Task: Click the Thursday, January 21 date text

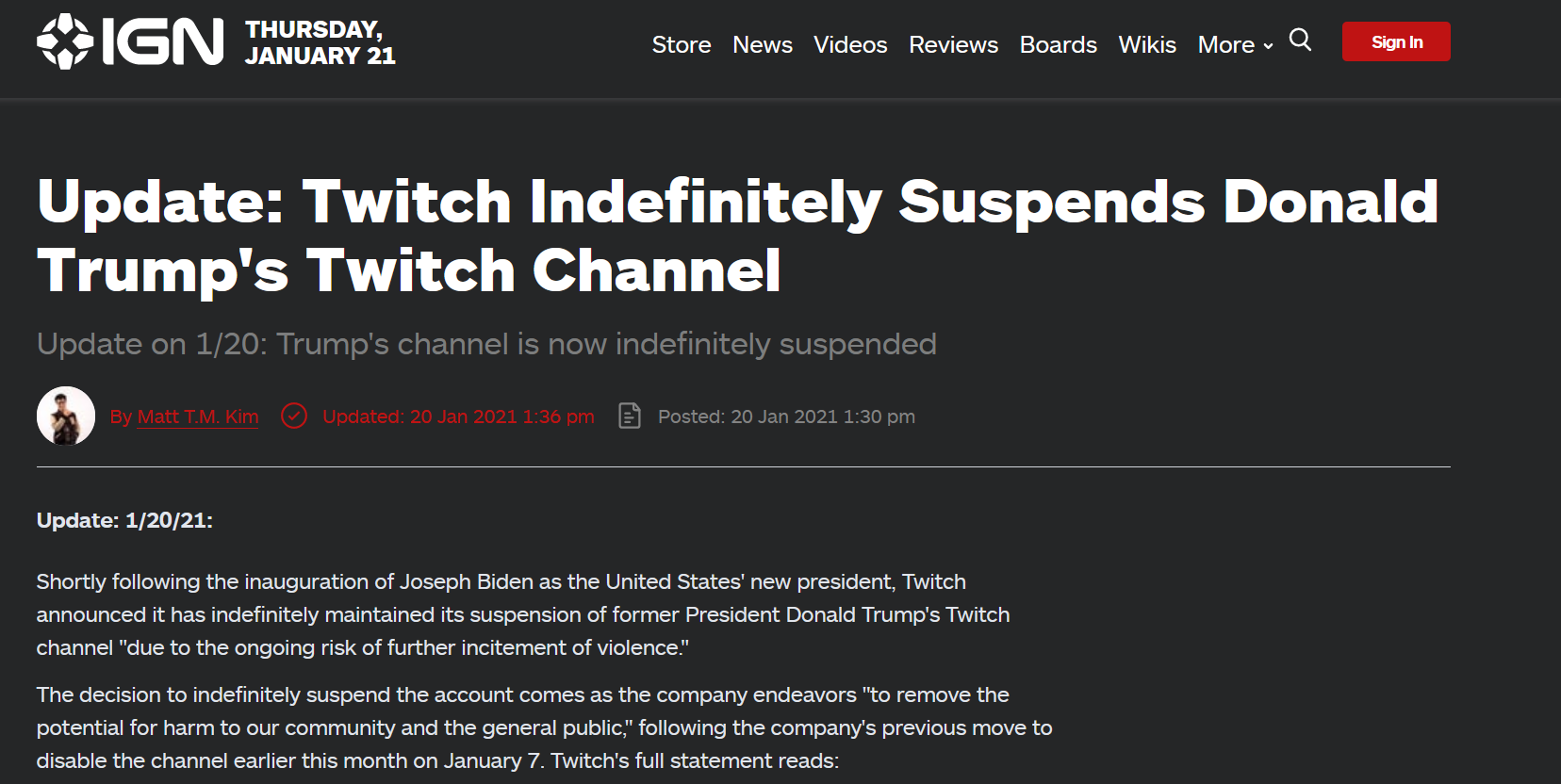Action: pos(320,42)
